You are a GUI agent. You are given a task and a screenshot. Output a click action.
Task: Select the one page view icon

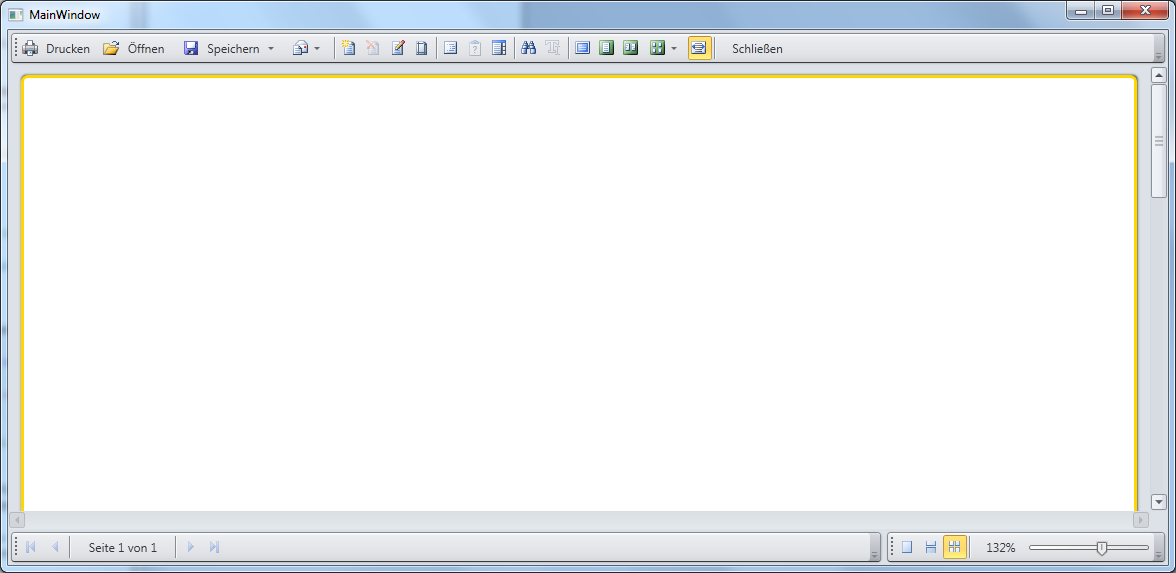pos(607,49)
